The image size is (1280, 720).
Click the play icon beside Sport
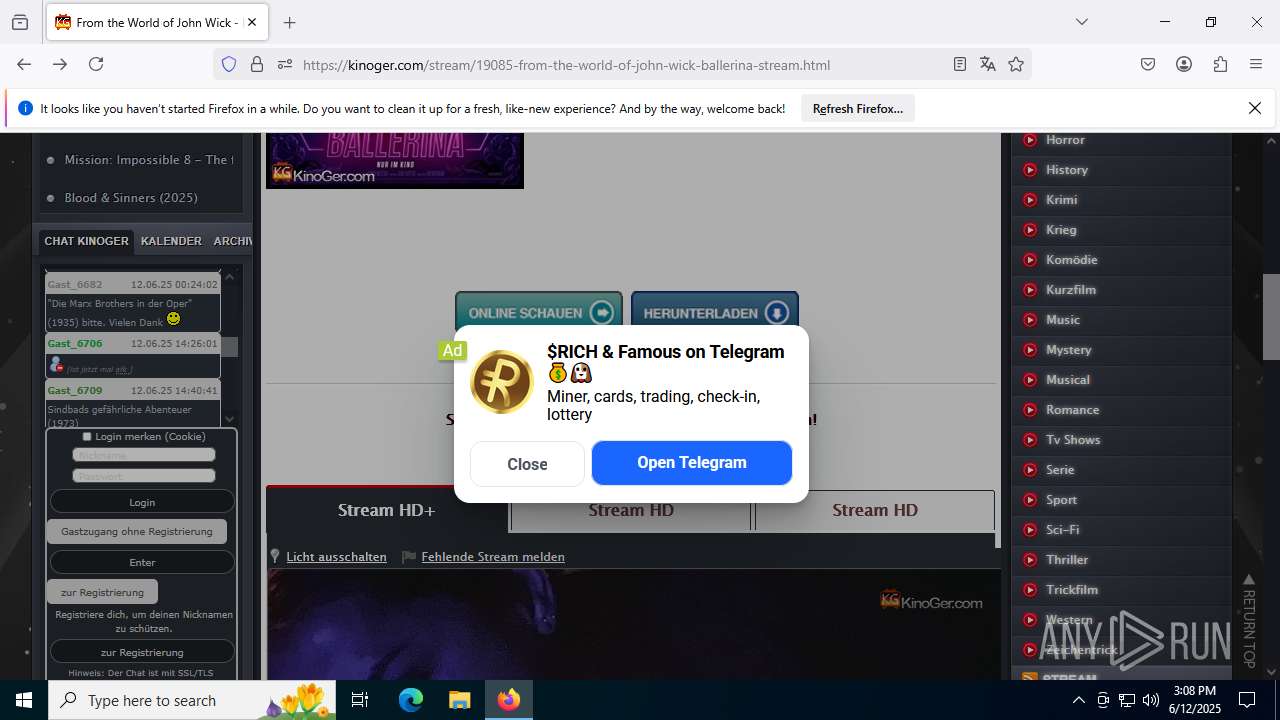[x=1030, y=500]
